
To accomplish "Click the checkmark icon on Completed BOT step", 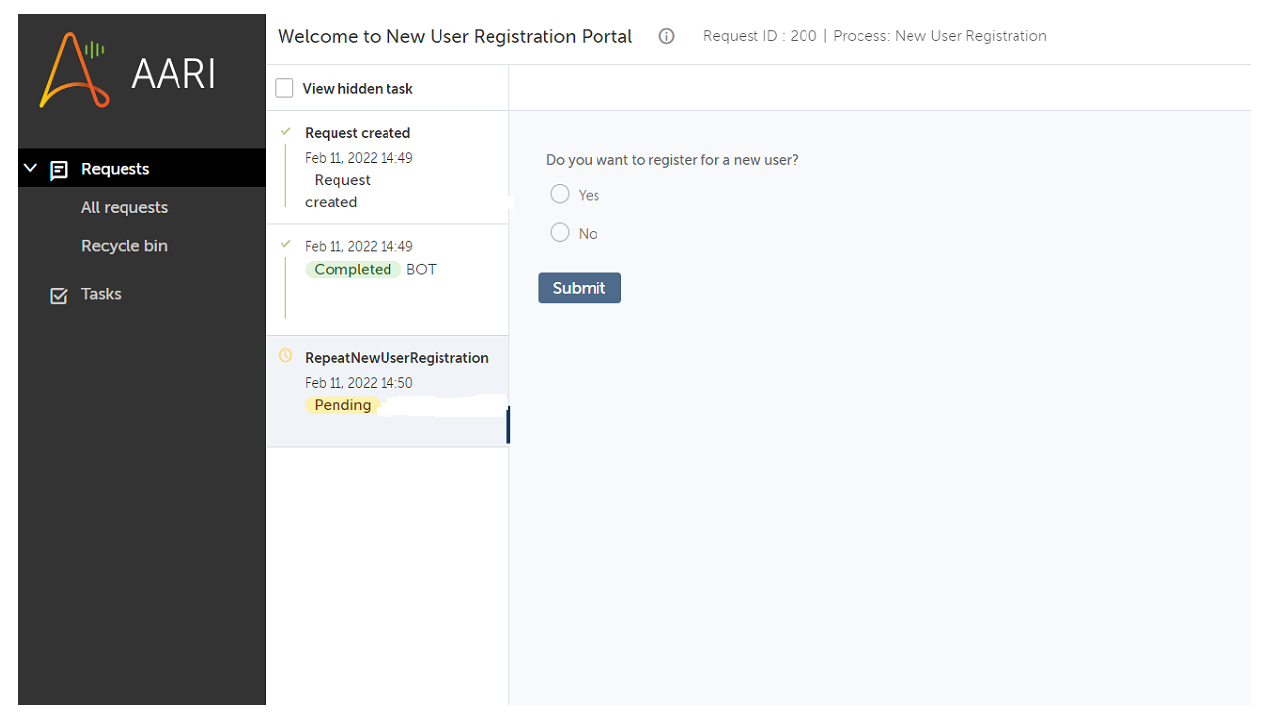I will pos(286,244).
